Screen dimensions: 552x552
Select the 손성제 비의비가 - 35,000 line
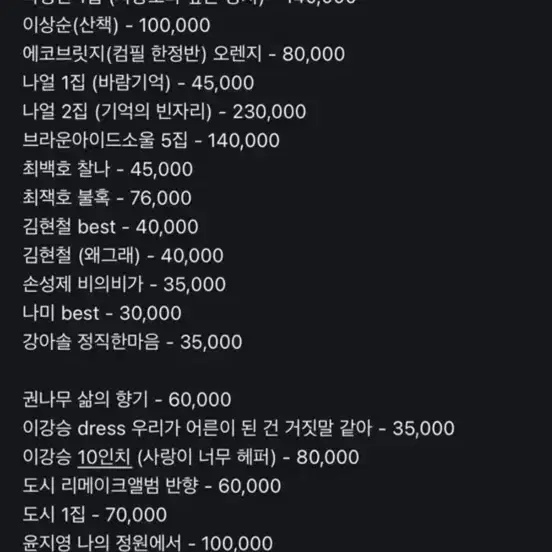pos(124,284)
